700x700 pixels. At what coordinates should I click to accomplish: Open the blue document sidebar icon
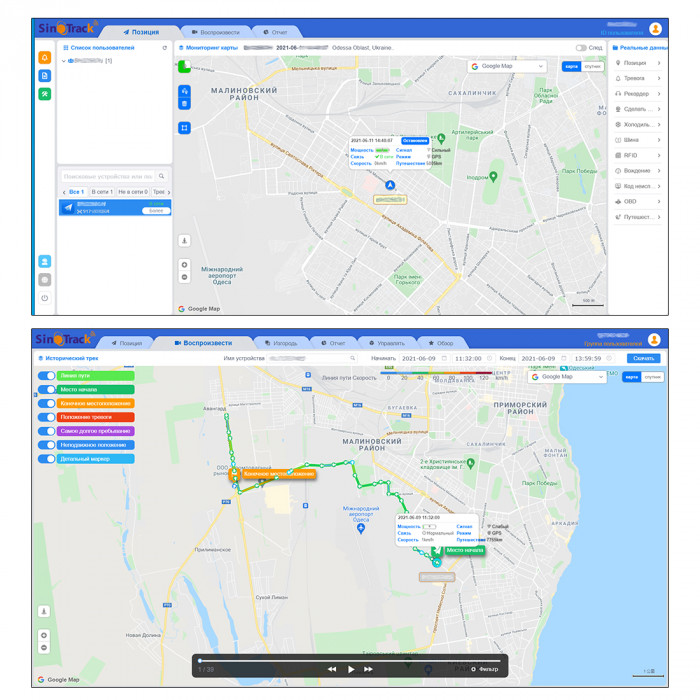coord(45,76)
